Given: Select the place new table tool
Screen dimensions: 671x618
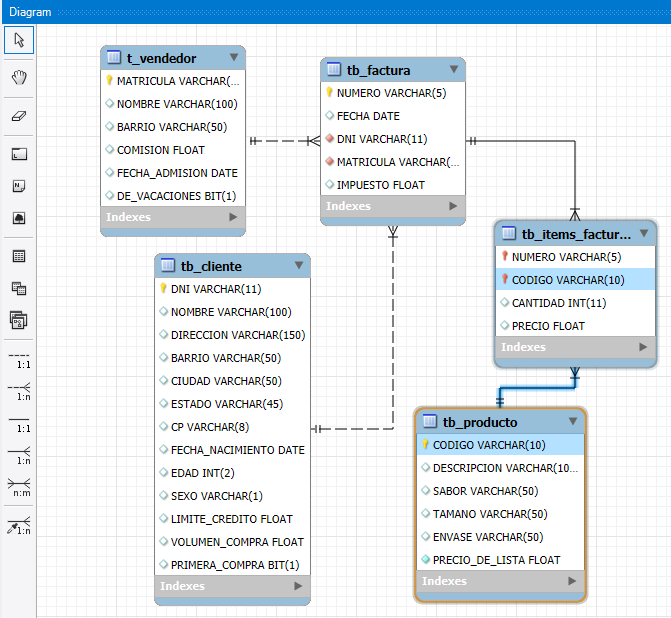Looking at the screenshot, I should tap(19, 256).
